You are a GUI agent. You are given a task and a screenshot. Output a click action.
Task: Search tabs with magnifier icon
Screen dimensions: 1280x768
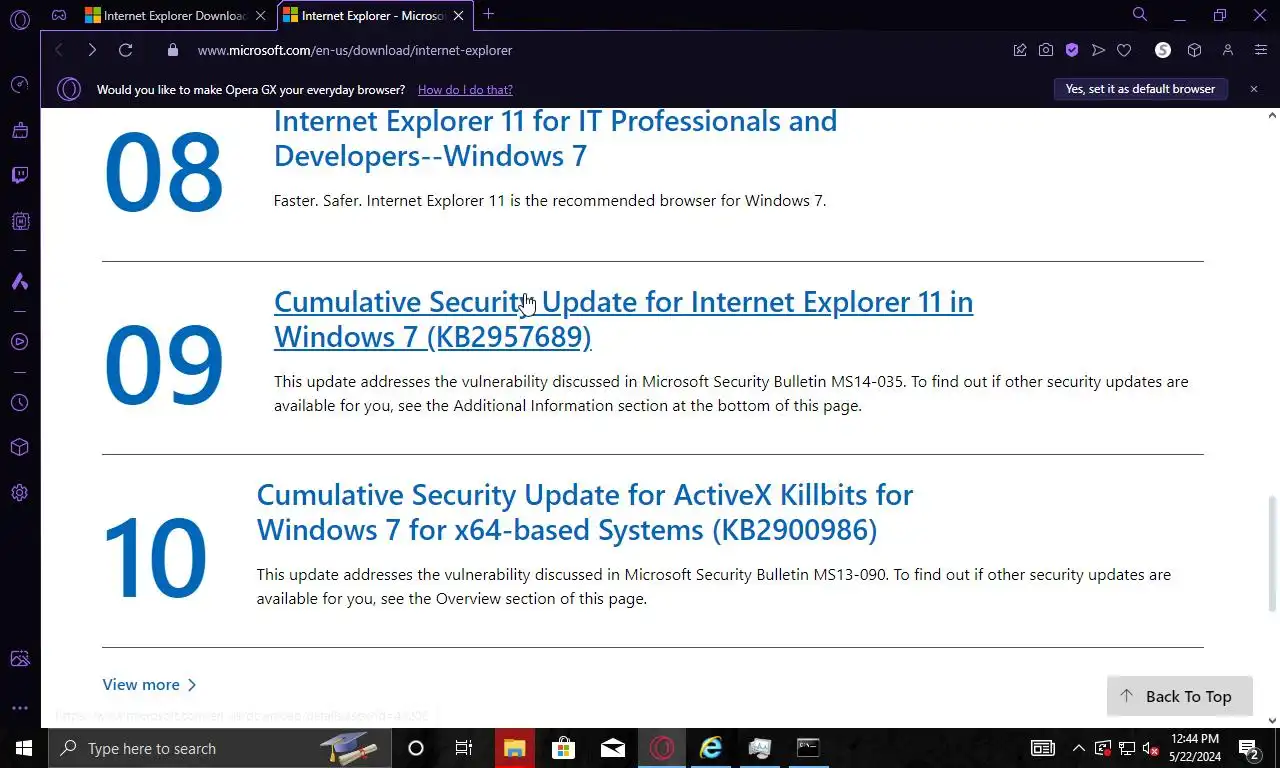[x=1140, y=15]
